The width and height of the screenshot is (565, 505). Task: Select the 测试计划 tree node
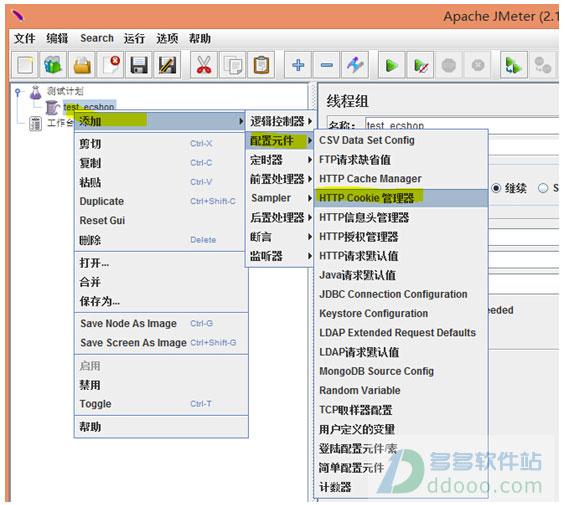pos(65,91)
